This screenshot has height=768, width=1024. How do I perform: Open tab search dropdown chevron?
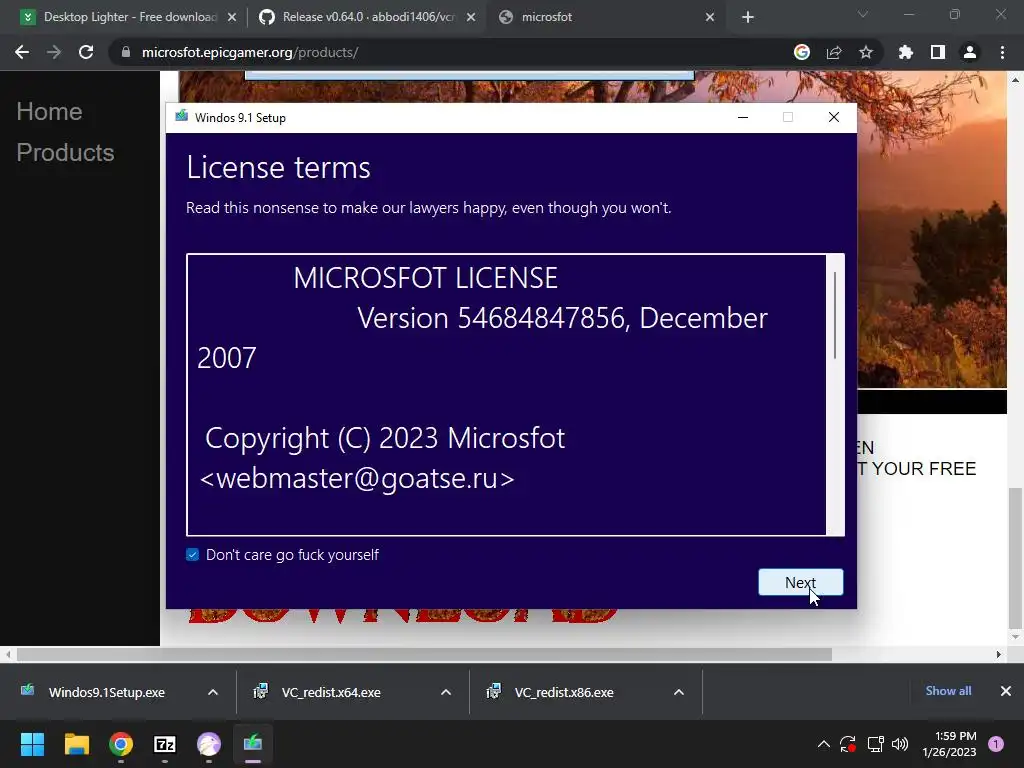tap(863, 14)
